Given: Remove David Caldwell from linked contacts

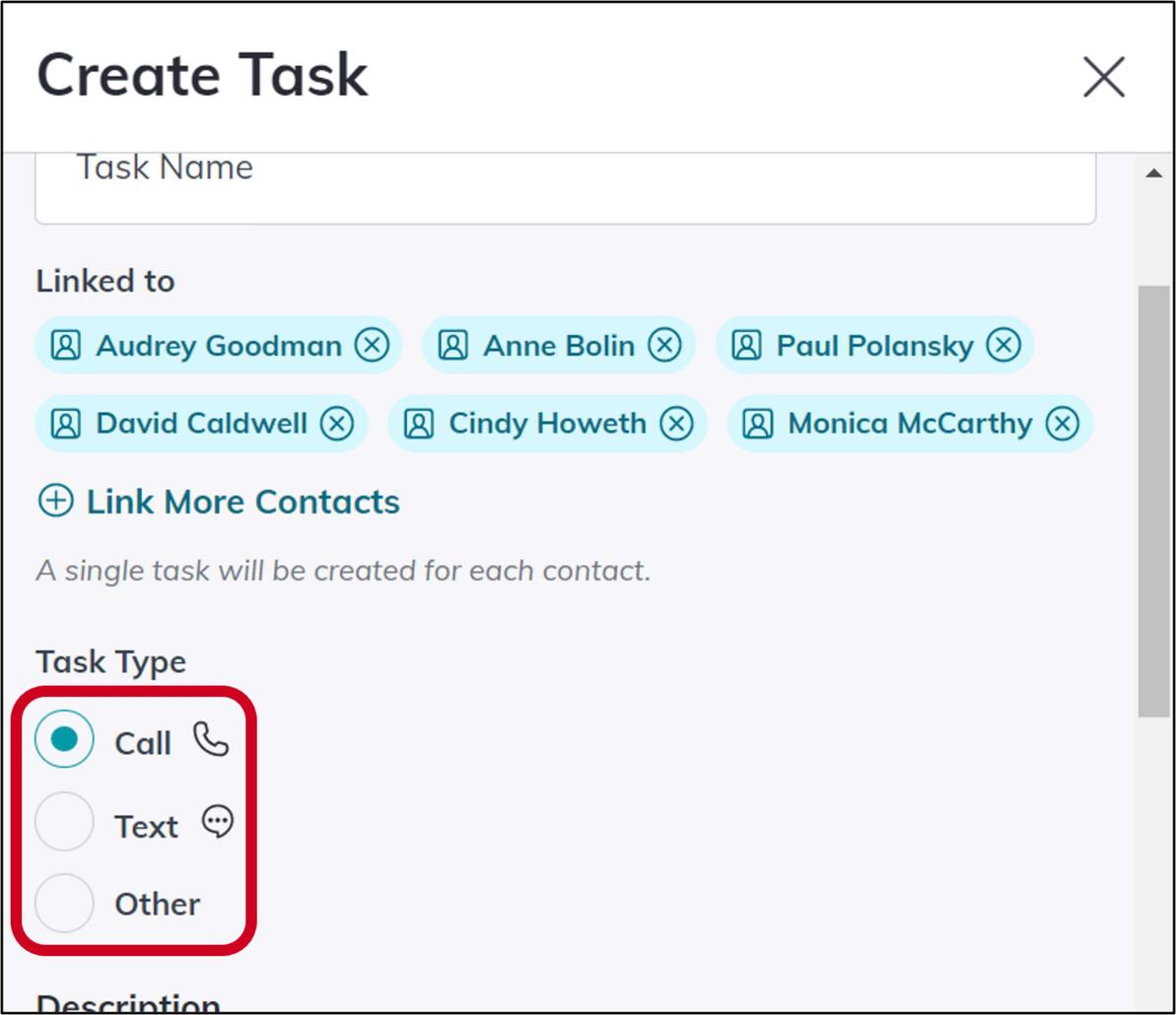Looking at the screenshot, I should tap(337, 424).
